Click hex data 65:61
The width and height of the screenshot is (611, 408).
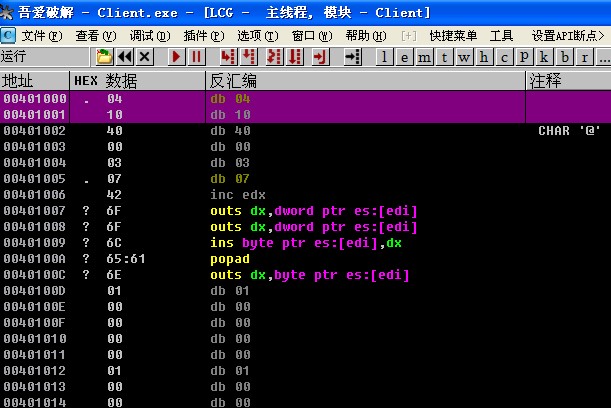[126, 259]
